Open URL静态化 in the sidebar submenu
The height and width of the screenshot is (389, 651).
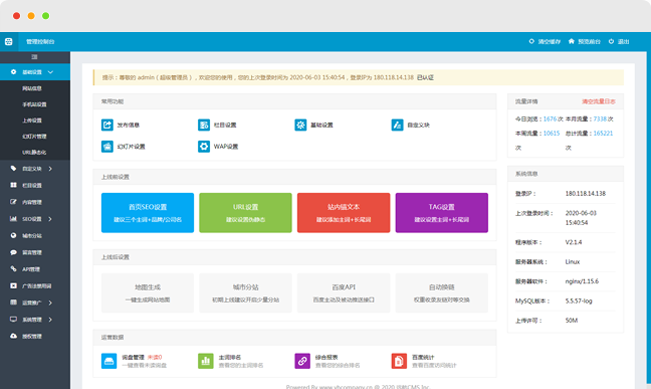[35, 152]
